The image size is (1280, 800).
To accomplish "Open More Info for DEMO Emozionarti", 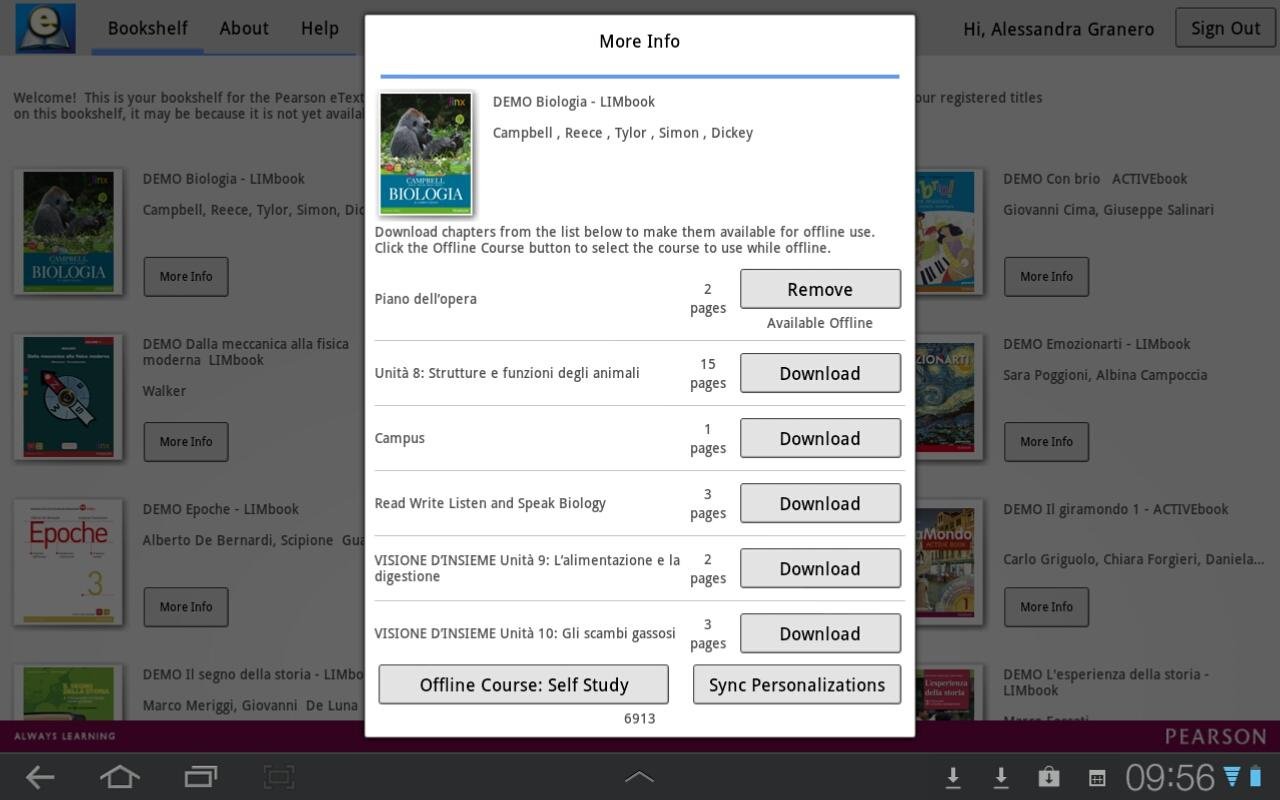I will coord(1047,441).
